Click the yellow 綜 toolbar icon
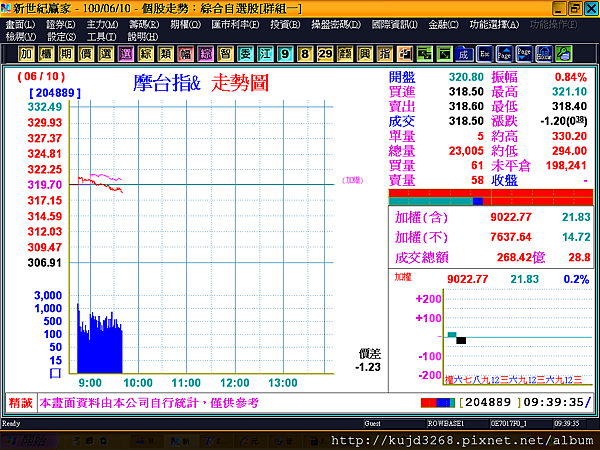 pos(145,54)
